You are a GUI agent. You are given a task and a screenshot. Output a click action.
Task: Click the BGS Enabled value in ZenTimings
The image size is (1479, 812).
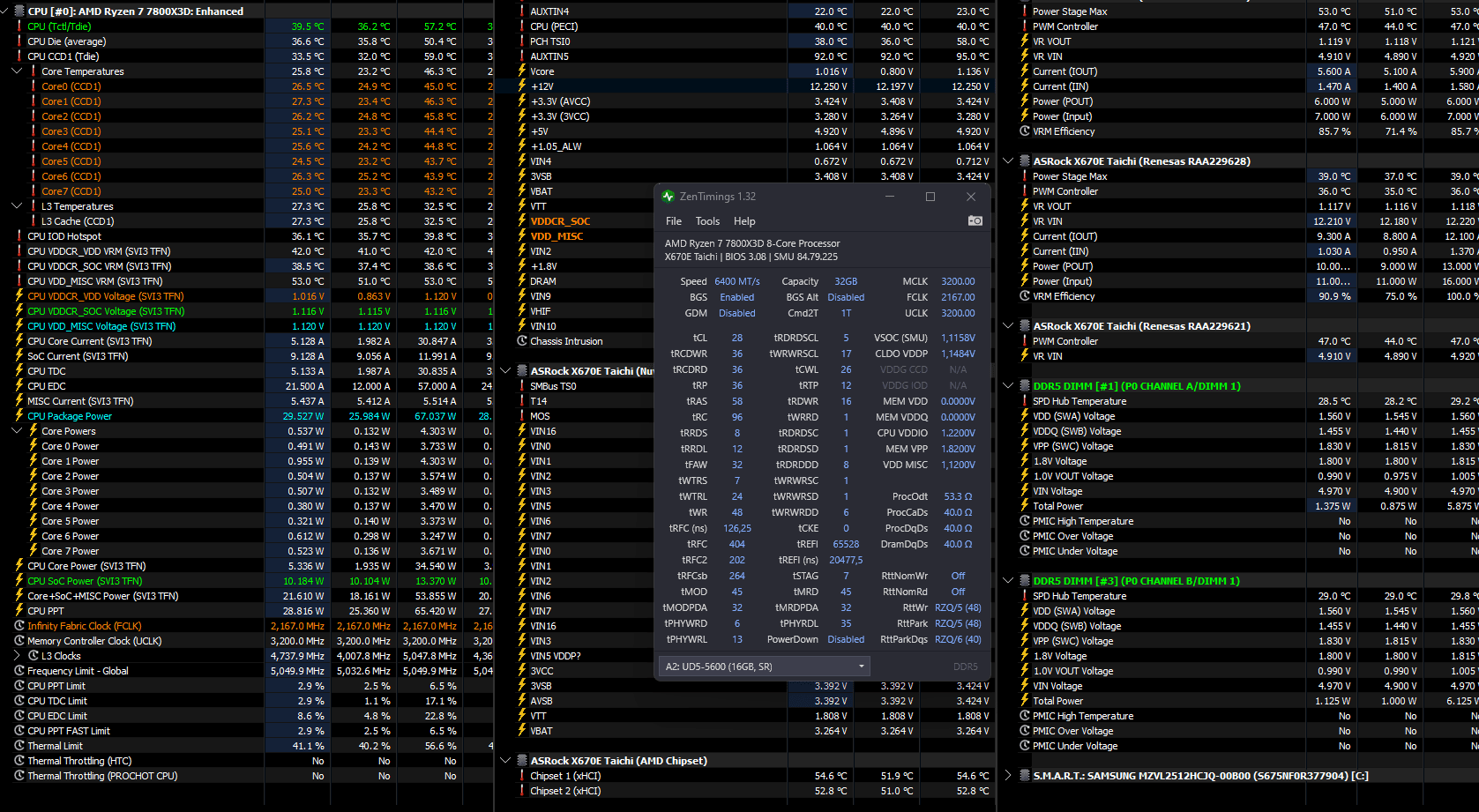737,298
